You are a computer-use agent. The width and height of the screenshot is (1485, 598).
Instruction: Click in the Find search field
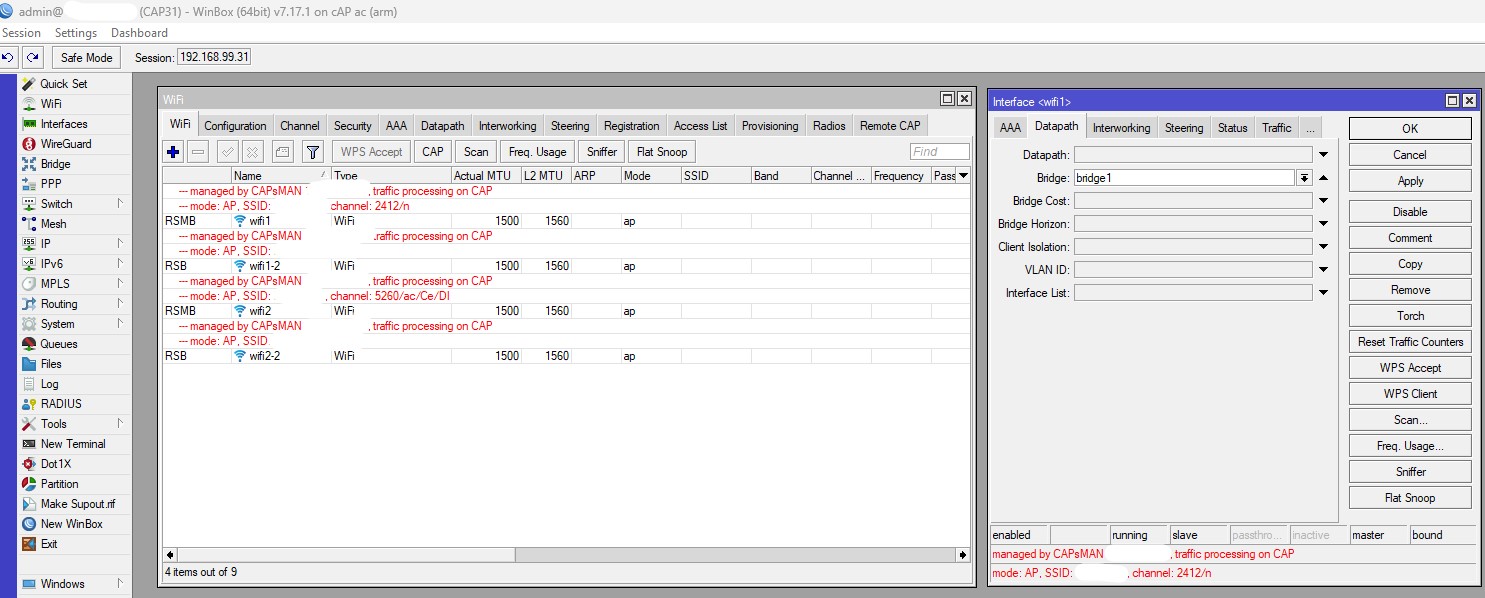[939, 152]
